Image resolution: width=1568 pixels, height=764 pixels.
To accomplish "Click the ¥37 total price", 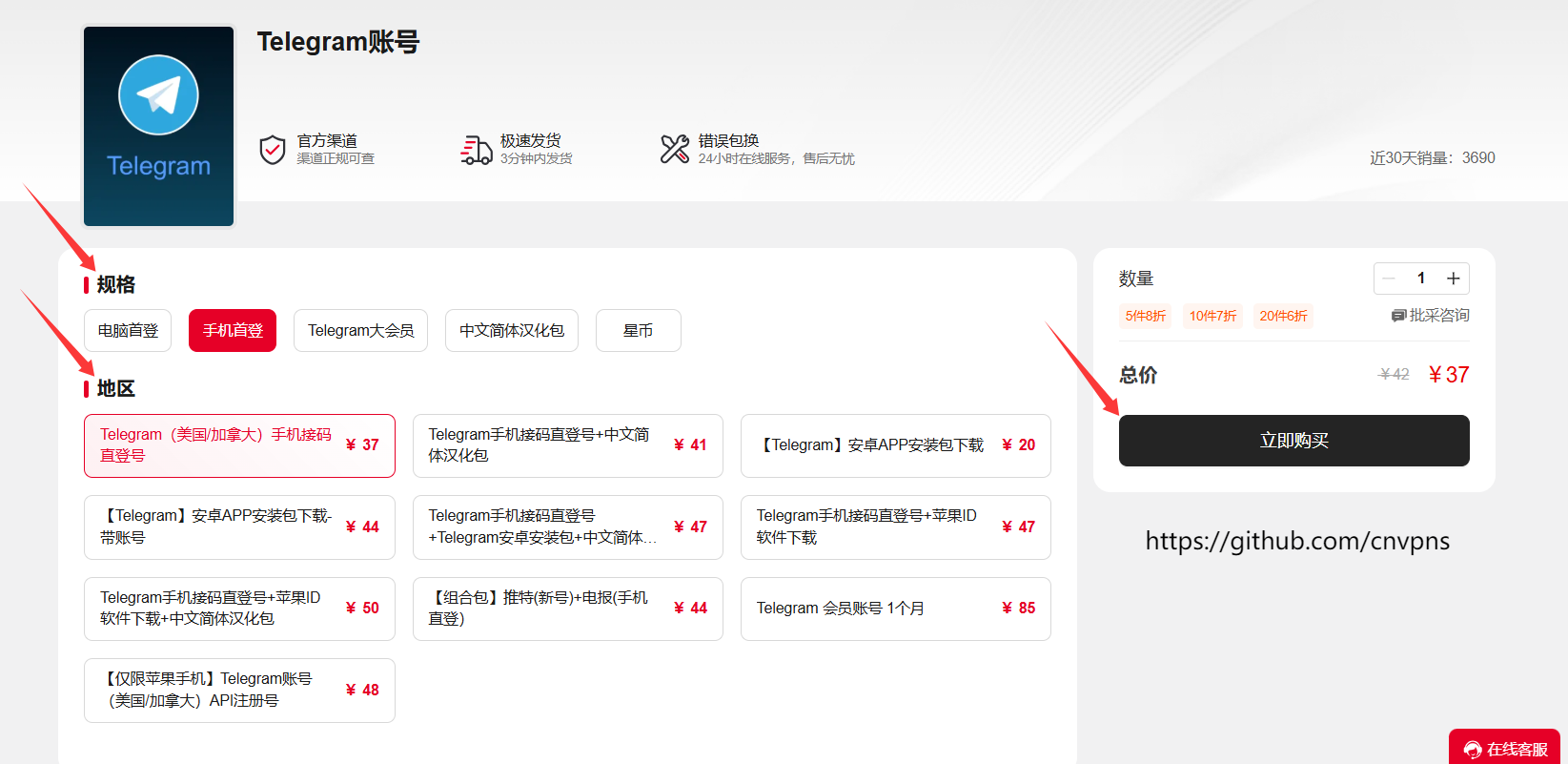I will [x=1449, y=375].
